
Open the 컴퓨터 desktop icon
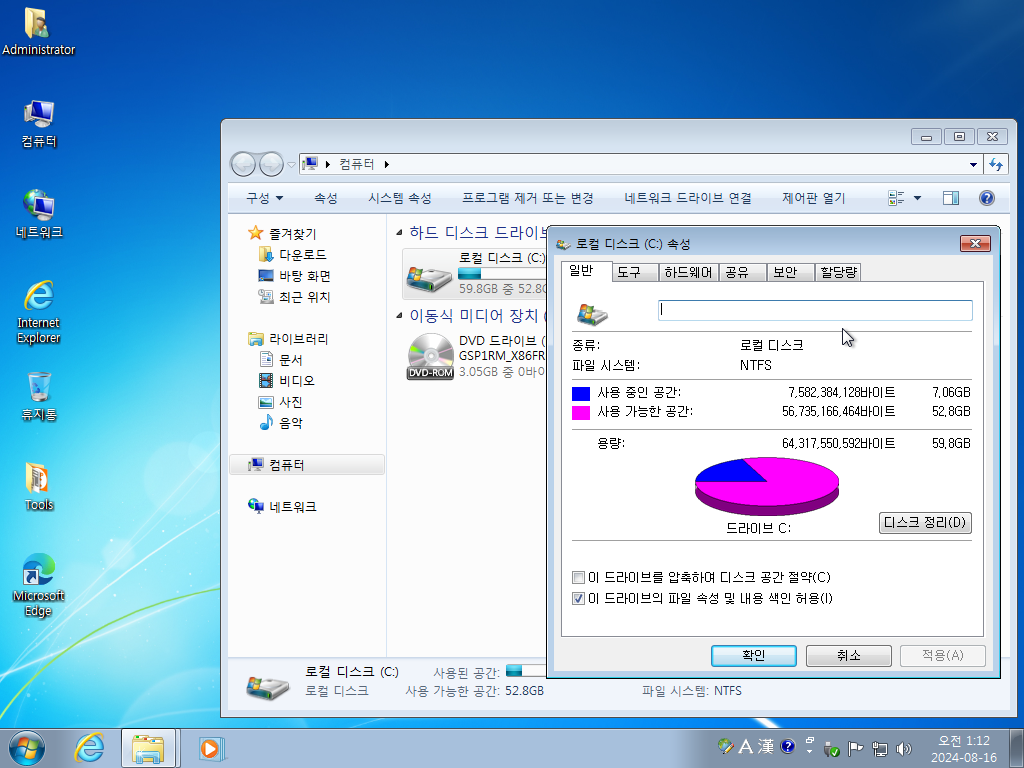click(39, 123)
